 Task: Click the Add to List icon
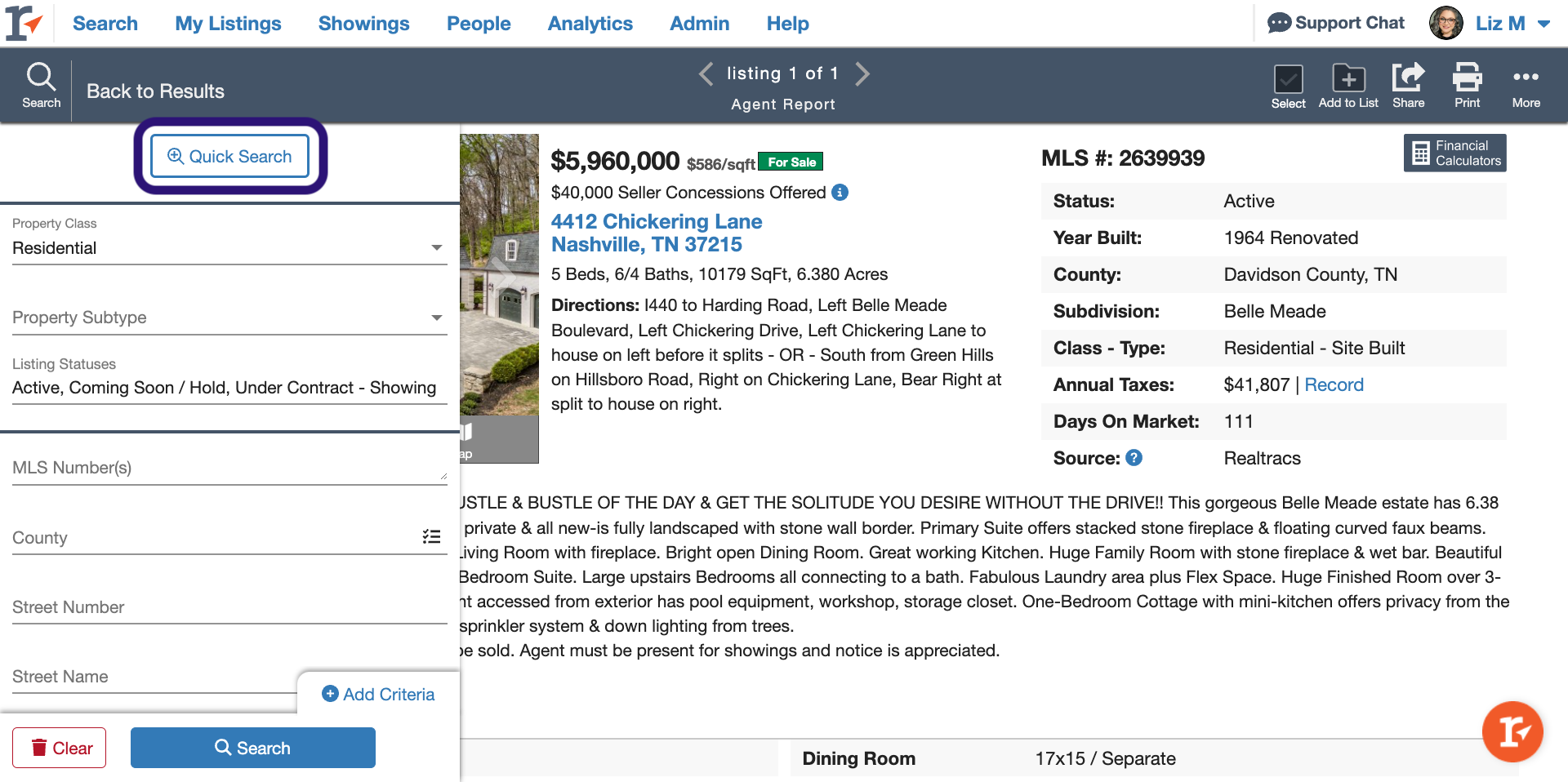(1348, 78)
